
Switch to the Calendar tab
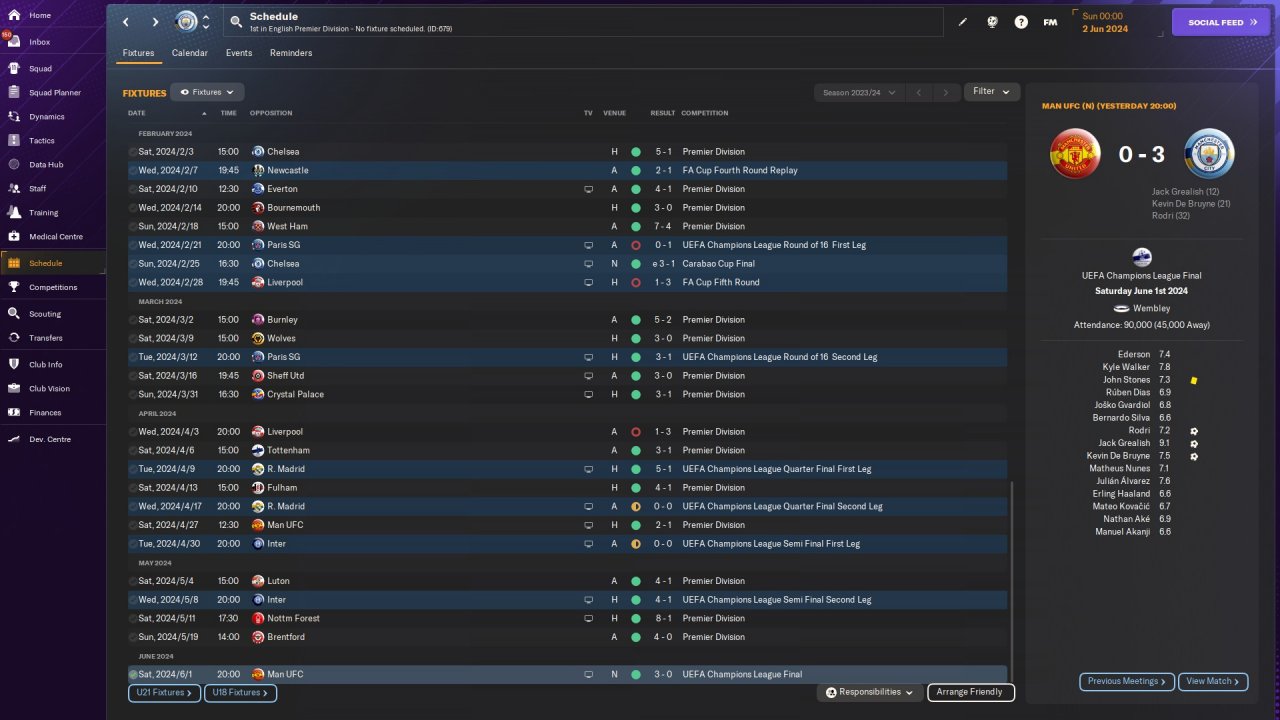(x=189, y=53)
